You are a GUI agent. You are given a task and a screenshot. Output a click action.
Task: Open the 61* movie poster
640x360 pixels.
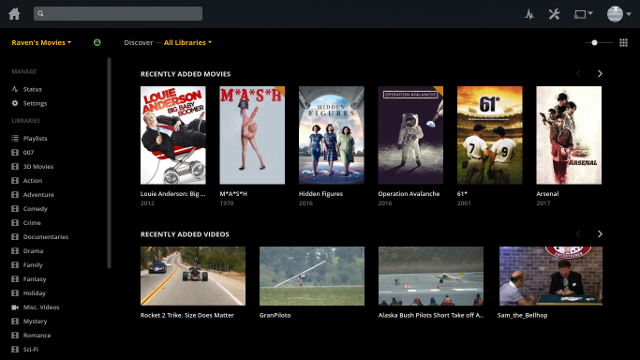coord(490,135)
